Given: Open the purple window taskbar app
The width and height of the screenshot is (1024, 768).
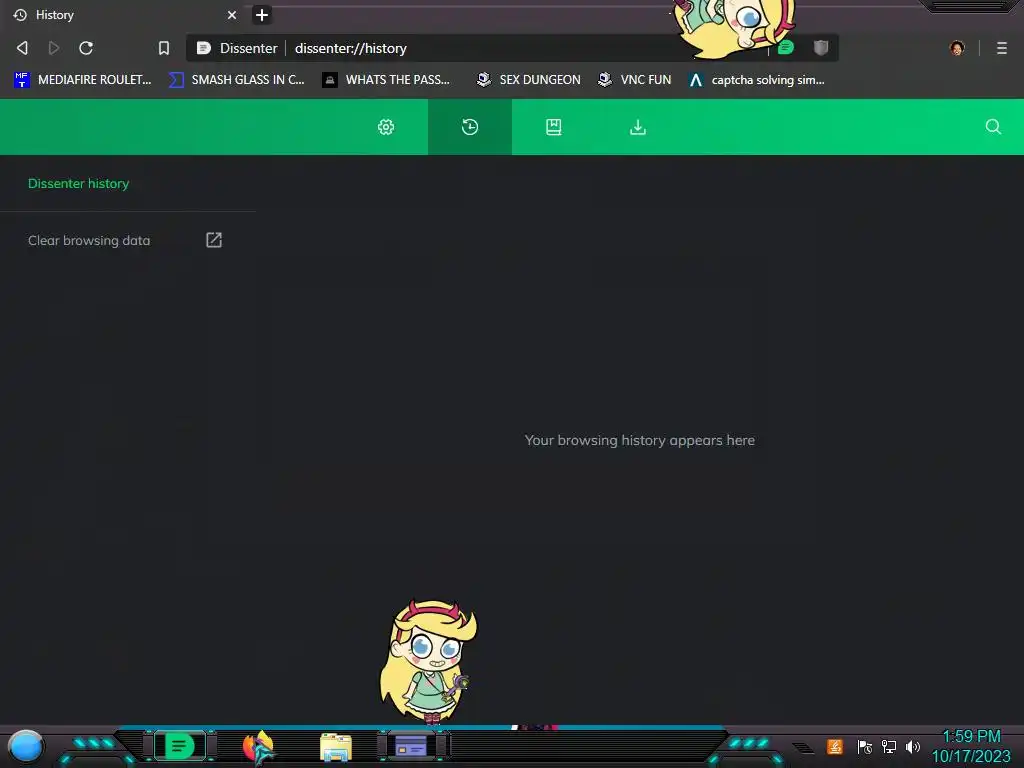Looking at the screenshot, I should point(411,746).
